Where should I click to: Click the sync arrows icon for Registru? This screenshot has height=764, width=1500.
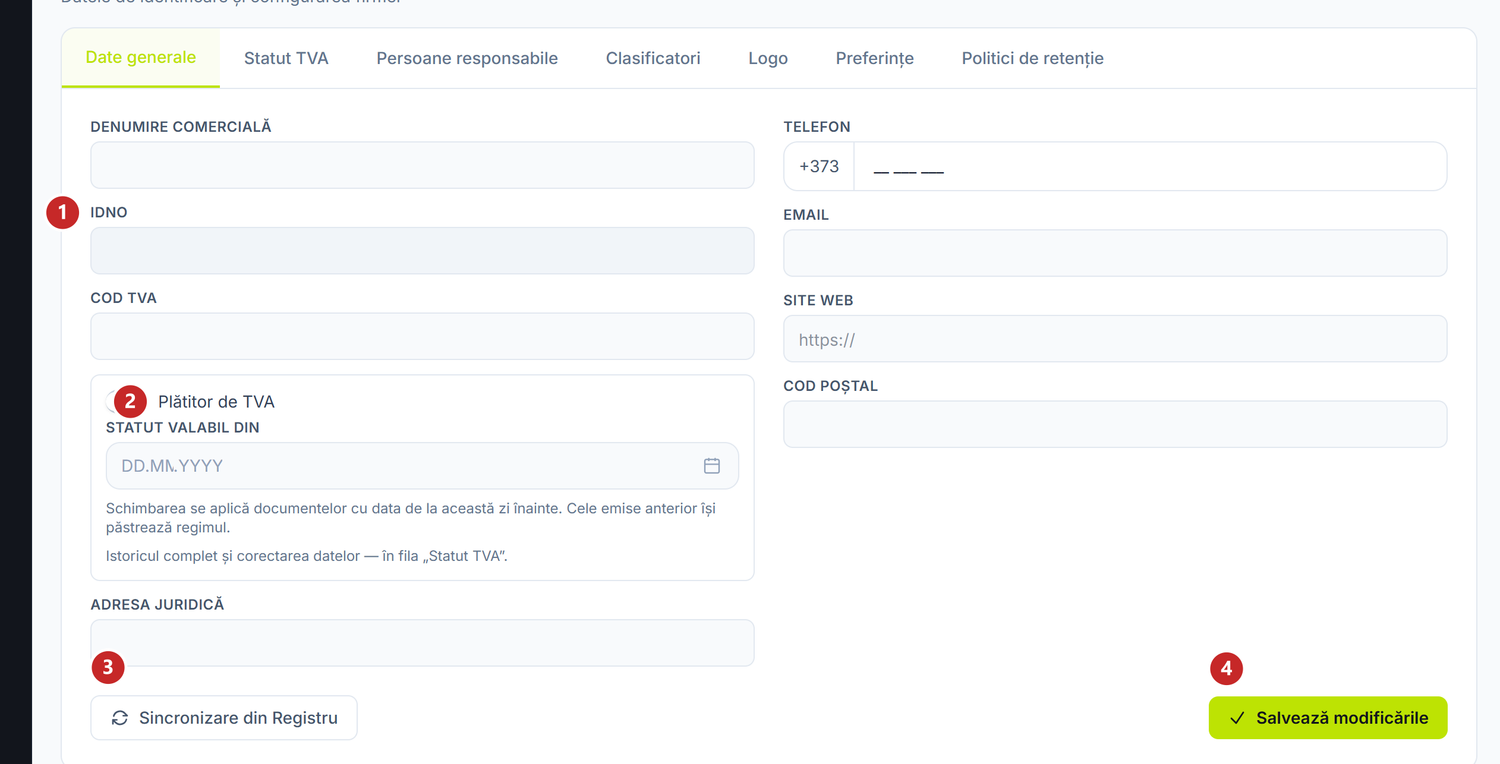pos(120,718)
